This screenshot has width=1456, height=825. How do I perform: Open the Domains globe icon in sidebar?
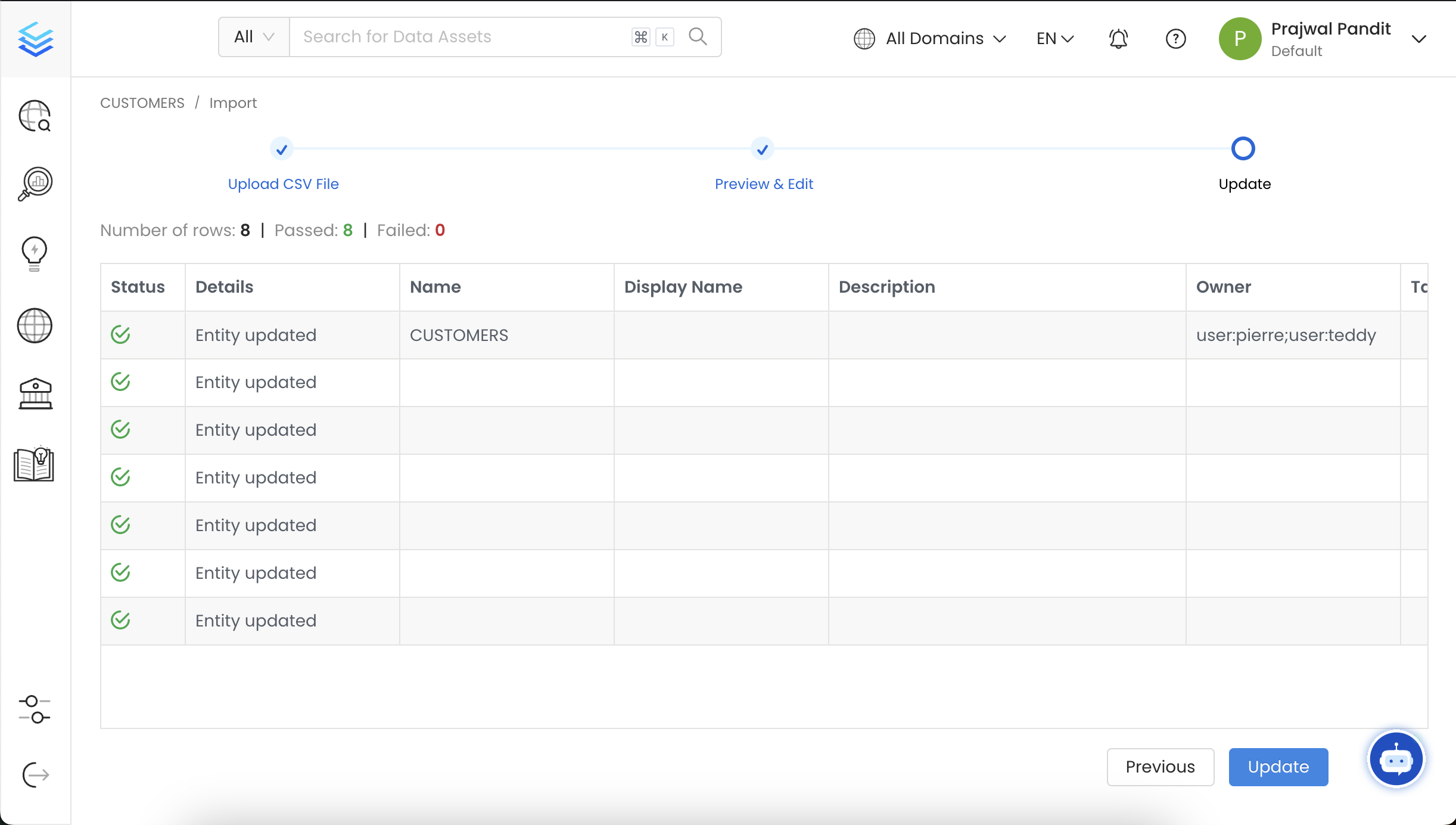click(x=34, y=325)
